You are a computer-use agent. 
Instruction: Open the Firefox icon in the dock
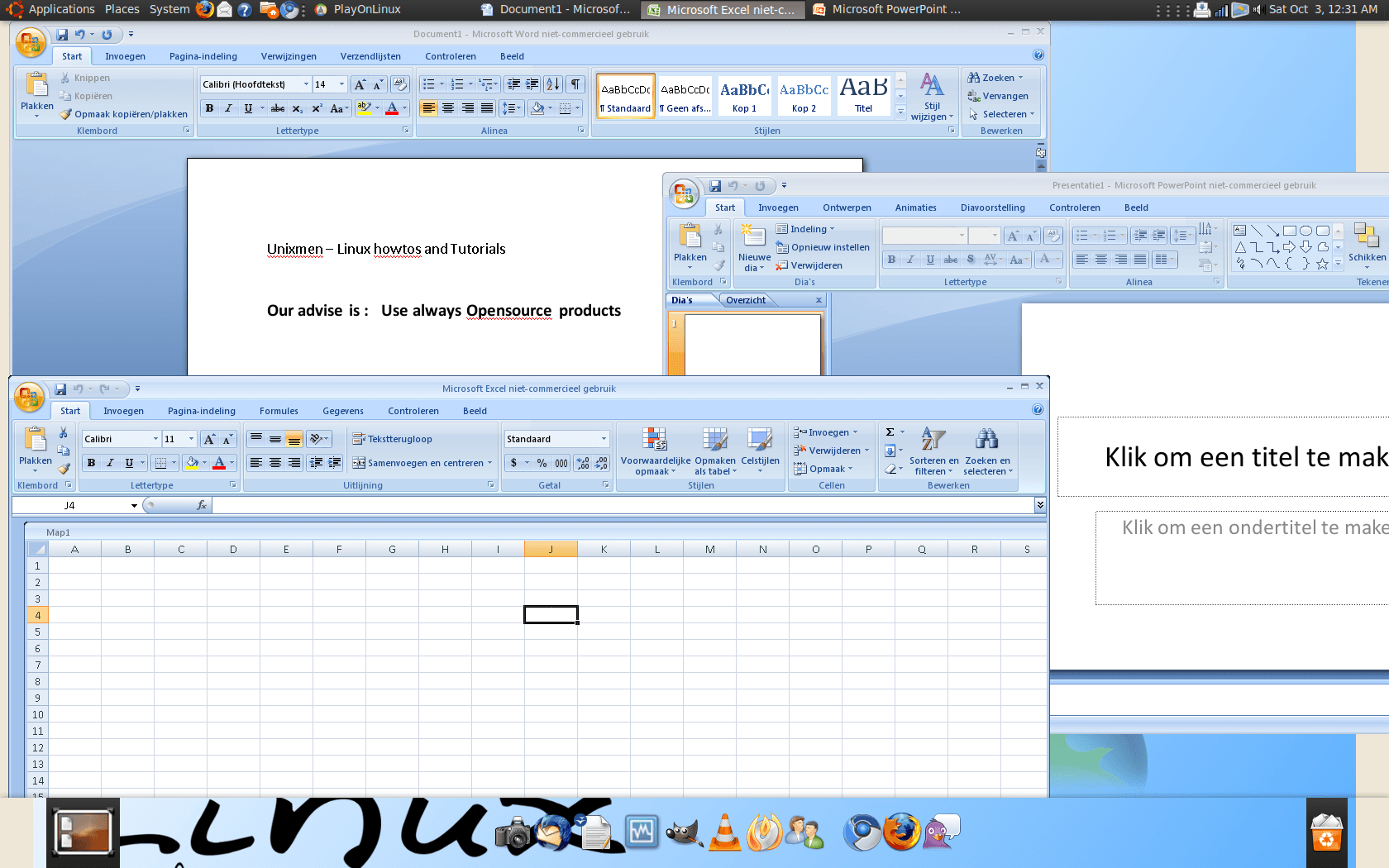point(902,832)
